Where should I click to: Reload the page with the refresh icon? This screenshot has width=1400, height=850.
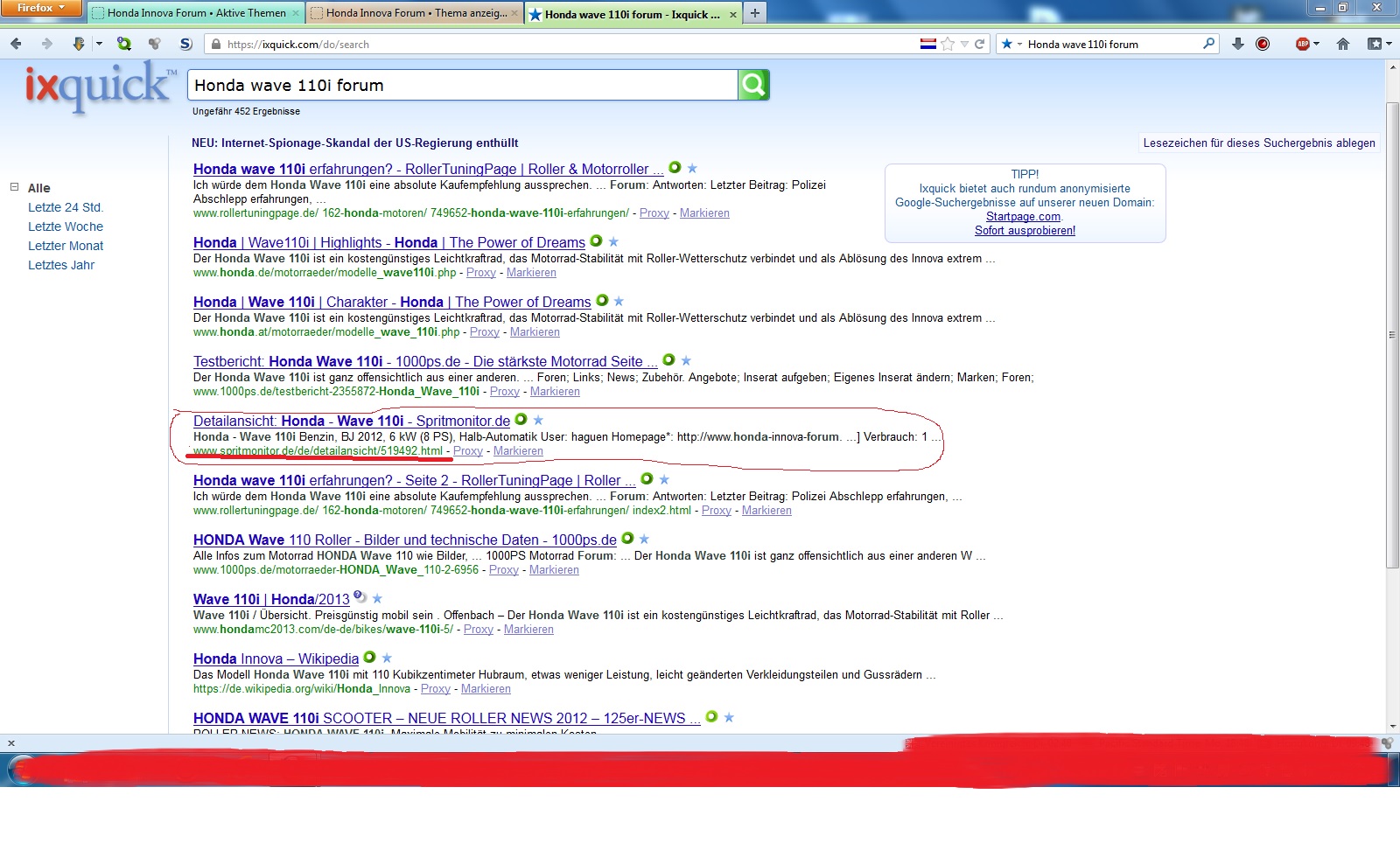click(x=980, y=44)
